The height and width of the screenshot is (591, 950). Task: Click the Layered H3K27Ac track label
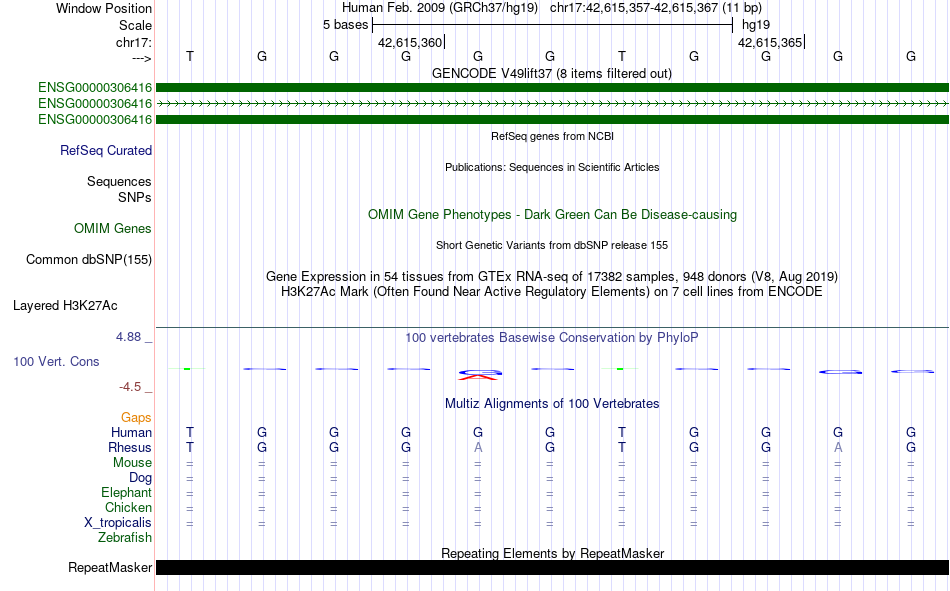[65, 306]
